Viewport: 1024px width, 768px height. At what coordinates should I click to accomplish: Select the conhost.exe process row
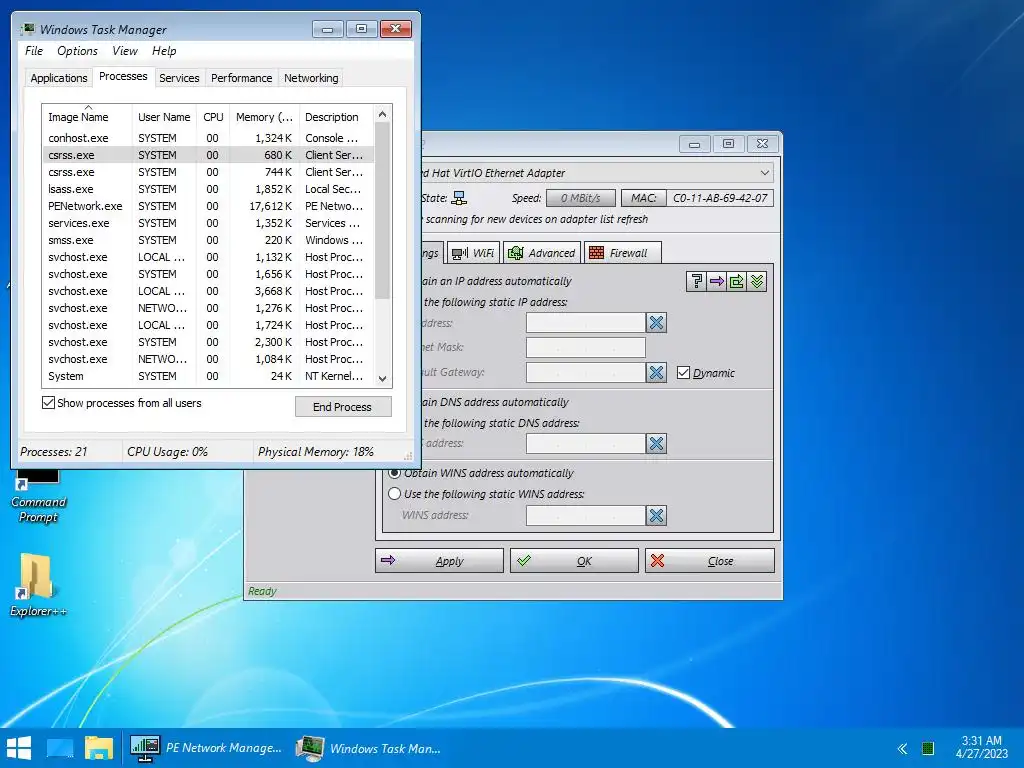pos(208,138)
